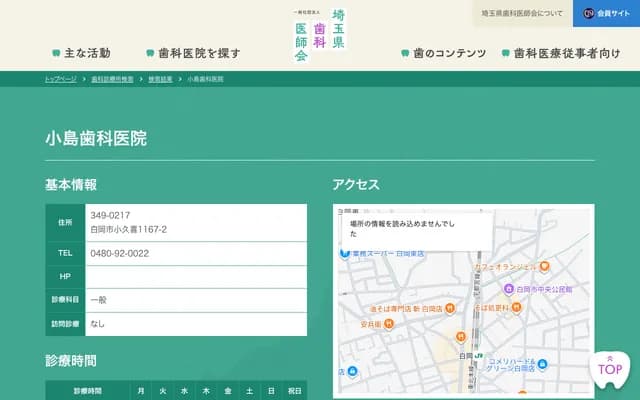Click the なし value in 訪問診療 row
Image resolution: width=640 pixels, height=400 pixels.
(98, 324)
